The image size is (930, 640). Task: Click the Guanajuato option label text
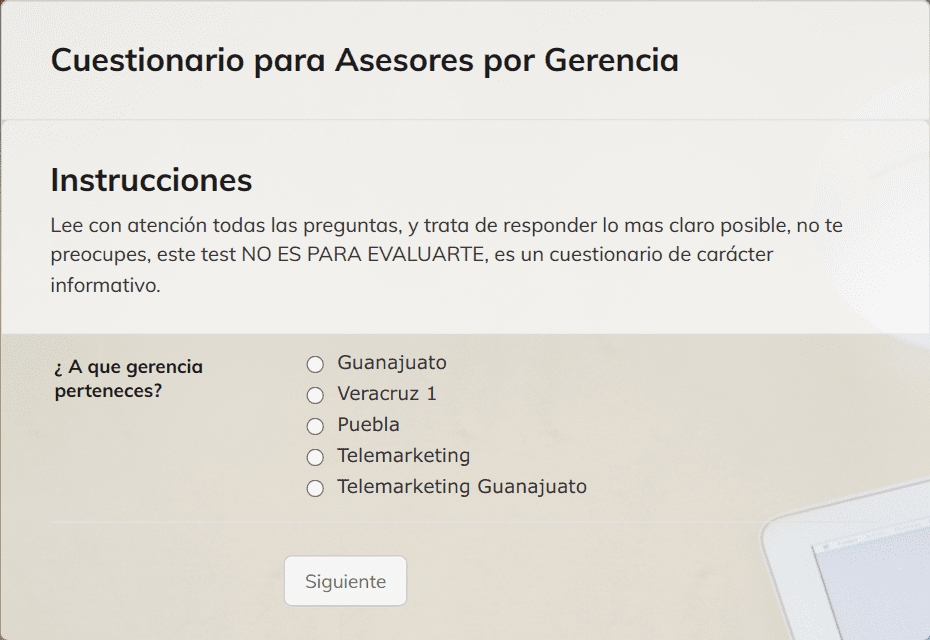392,362
